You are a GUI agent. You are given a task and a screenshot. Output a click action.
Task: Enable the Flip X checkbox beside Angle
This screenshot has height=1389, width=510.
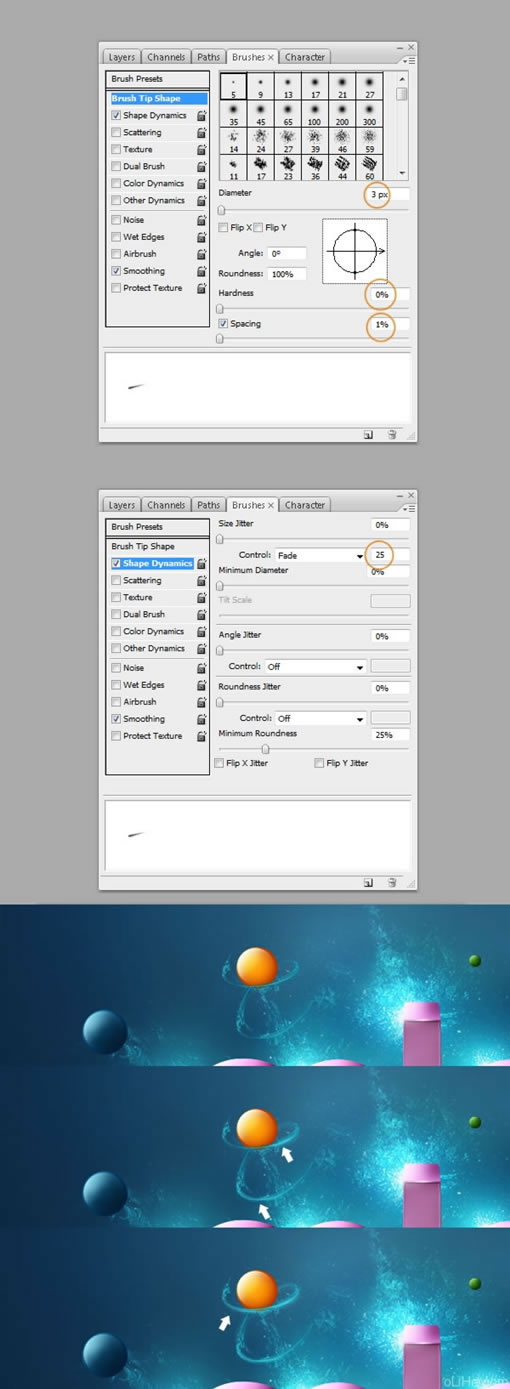(x=224, y=228)
